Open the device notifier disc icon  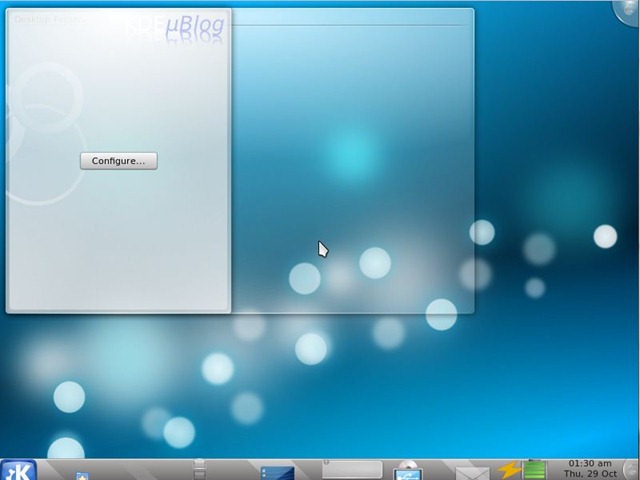[408, 470]
